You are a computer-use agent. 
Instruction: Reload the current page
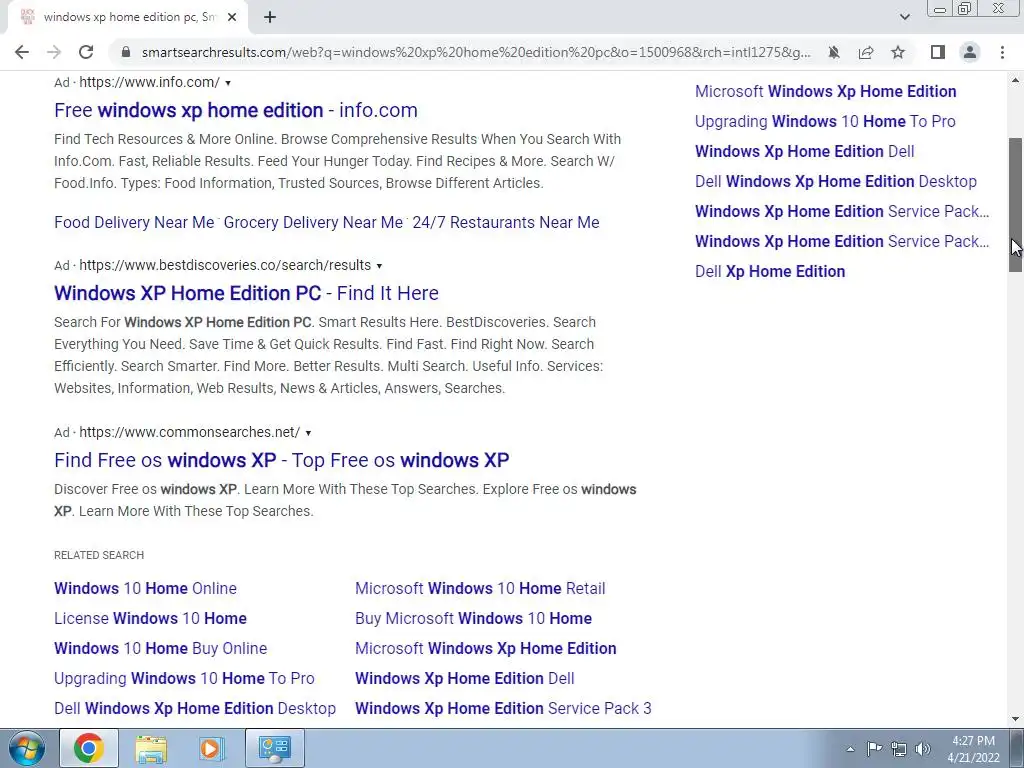86,52
